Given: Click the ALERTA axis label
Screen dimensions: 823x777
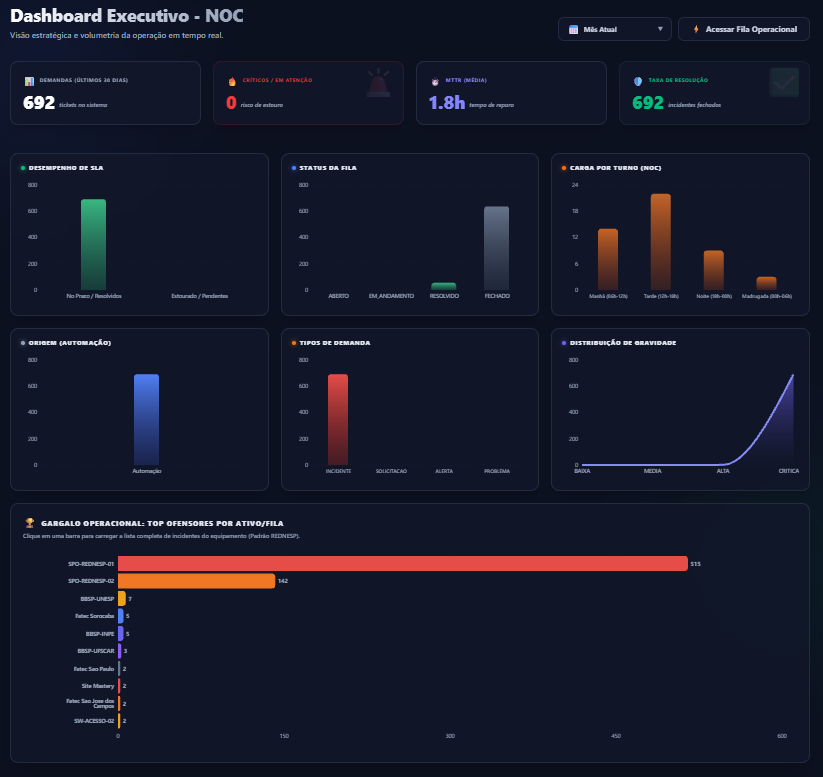Looking at the screenshot, I should (x=444, y=471).
